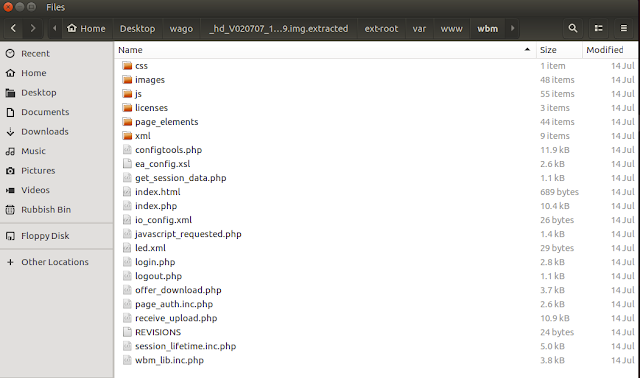
Task: Select the REVISIONS file name
Action: click(x=158, y=332)
